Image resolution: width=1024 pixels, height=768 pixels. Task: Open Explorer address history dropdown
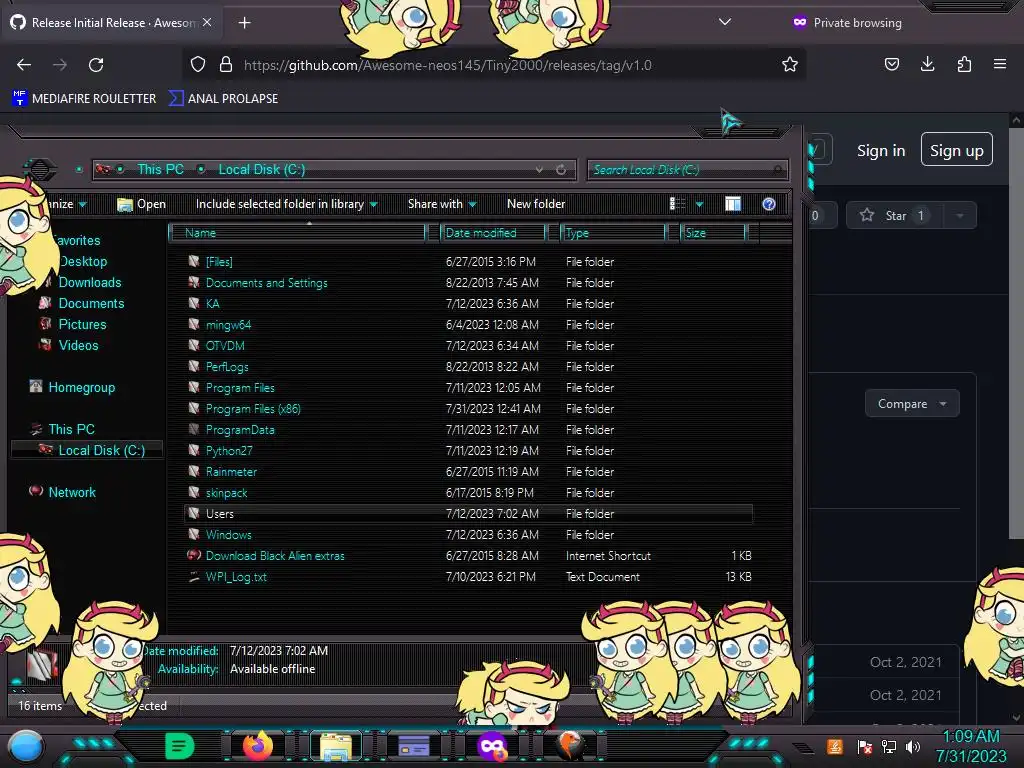(539, 170)
